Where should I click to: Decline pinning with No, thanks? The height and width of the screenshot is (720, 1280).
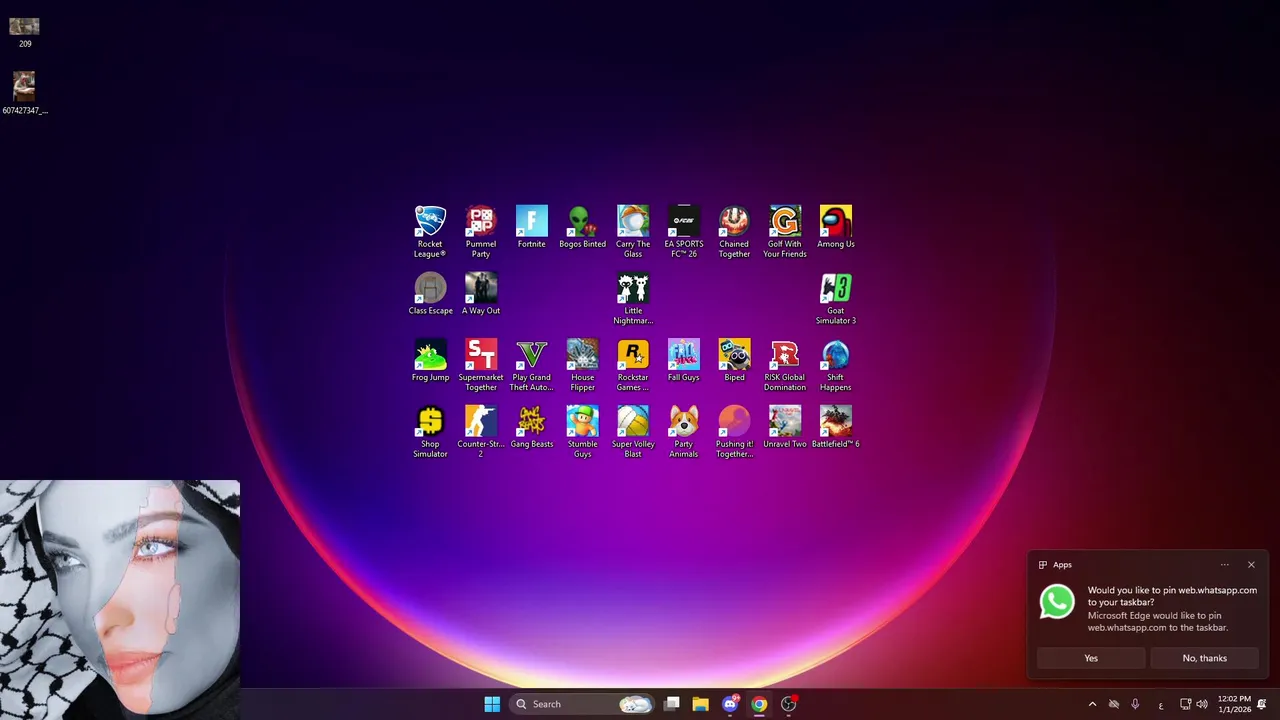click(x=1204, y=658)
